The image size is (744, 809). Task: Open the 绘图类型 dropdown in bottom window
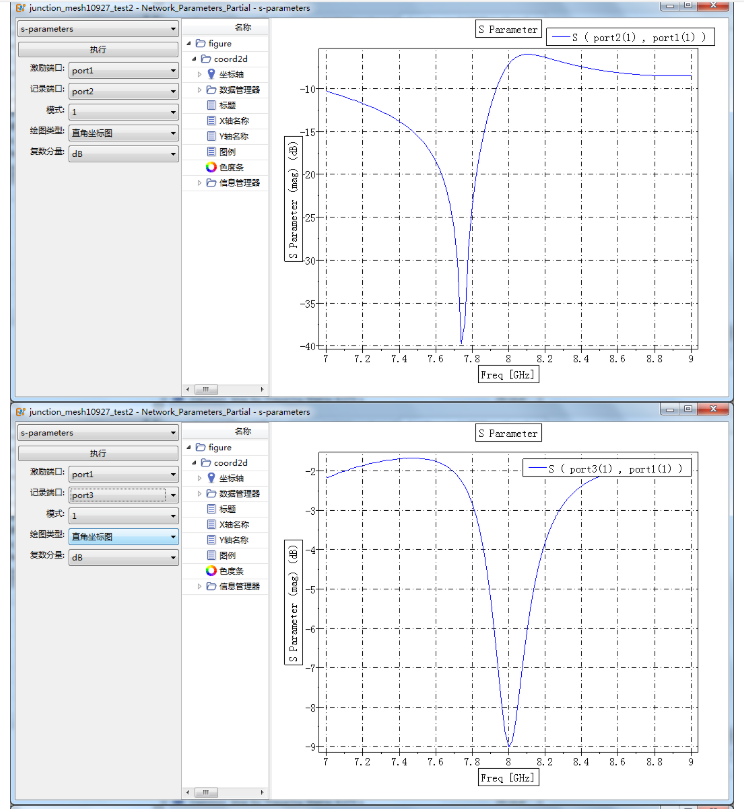123,537
